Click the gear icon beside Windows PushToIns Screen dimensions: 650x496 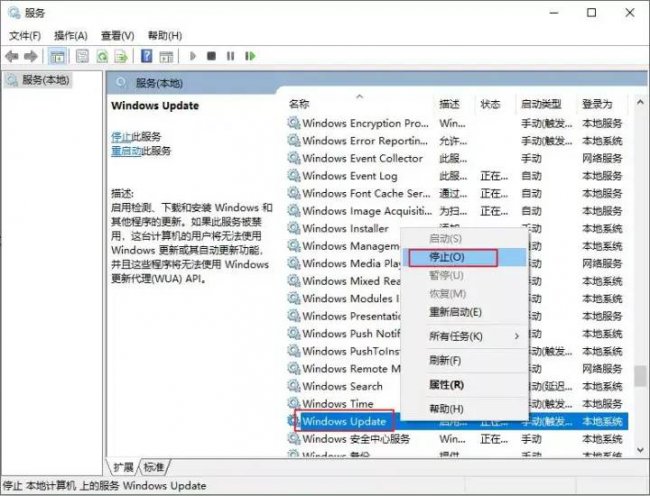(294, 351)
